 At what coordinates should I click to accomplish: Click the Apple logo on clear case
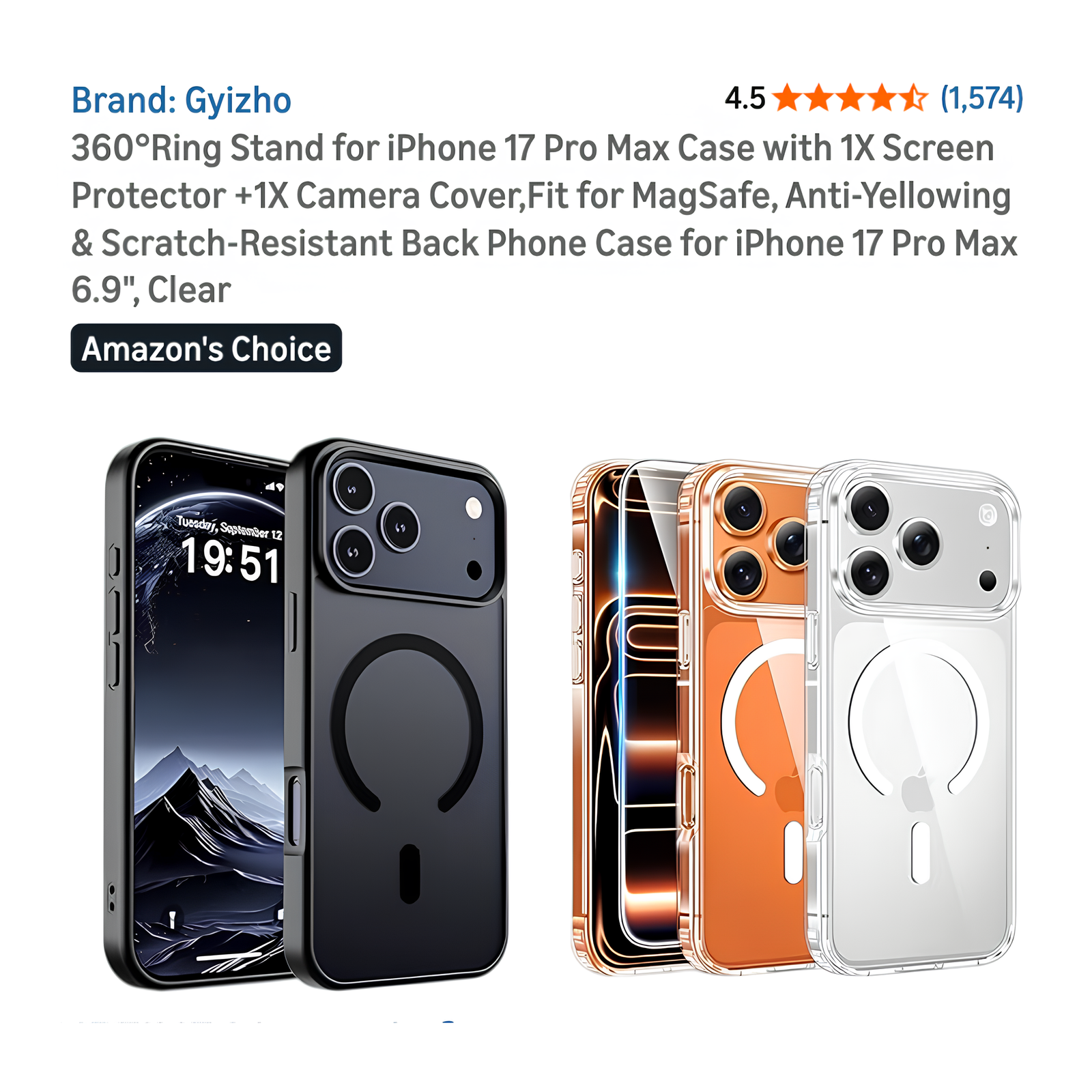coord(918,792)
